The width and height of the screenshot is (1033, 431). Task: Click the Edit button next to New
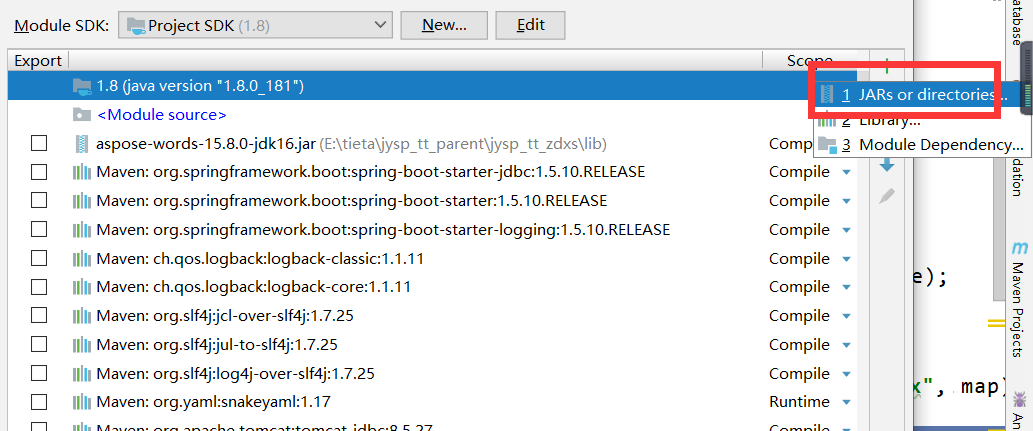[x=530, y=26]
